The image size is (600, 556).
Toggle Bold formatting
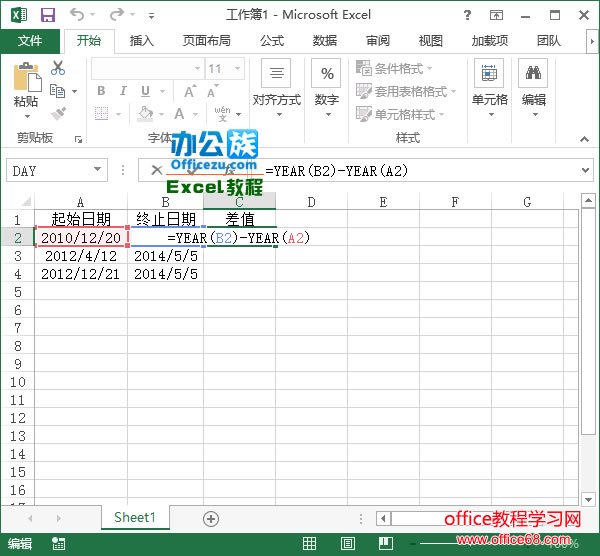pos(101,91)
